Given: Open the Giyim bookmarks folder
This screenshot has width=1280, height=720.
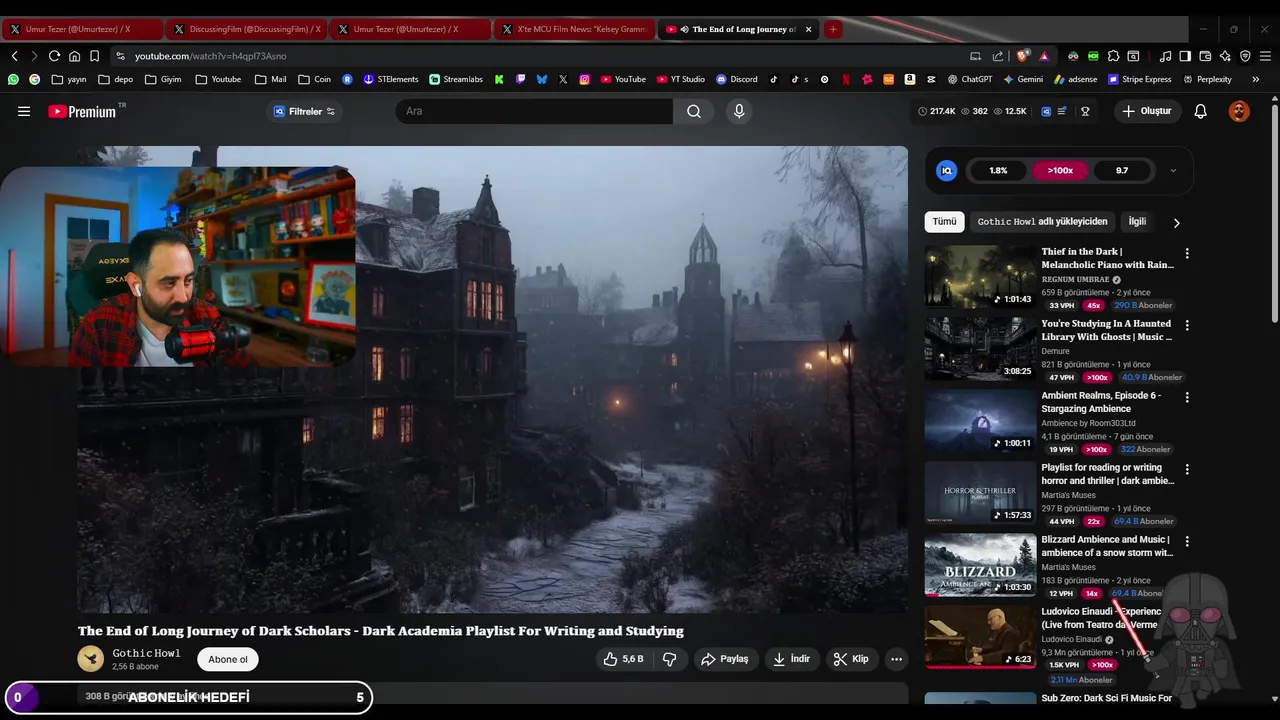Looking at the screenshot, I should 163,79.
